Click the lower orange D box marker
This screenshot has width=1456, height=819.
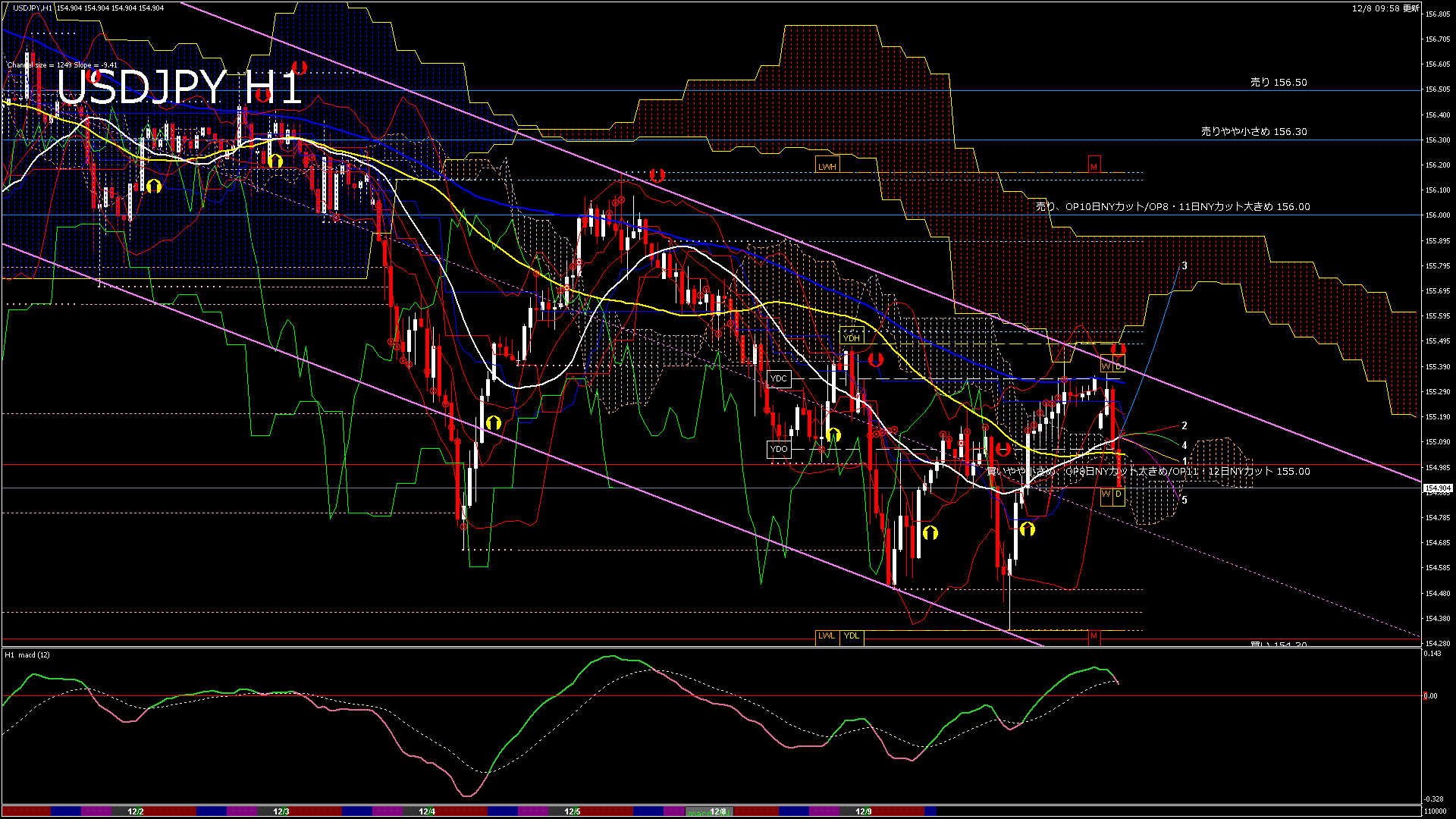(1119, 494)
